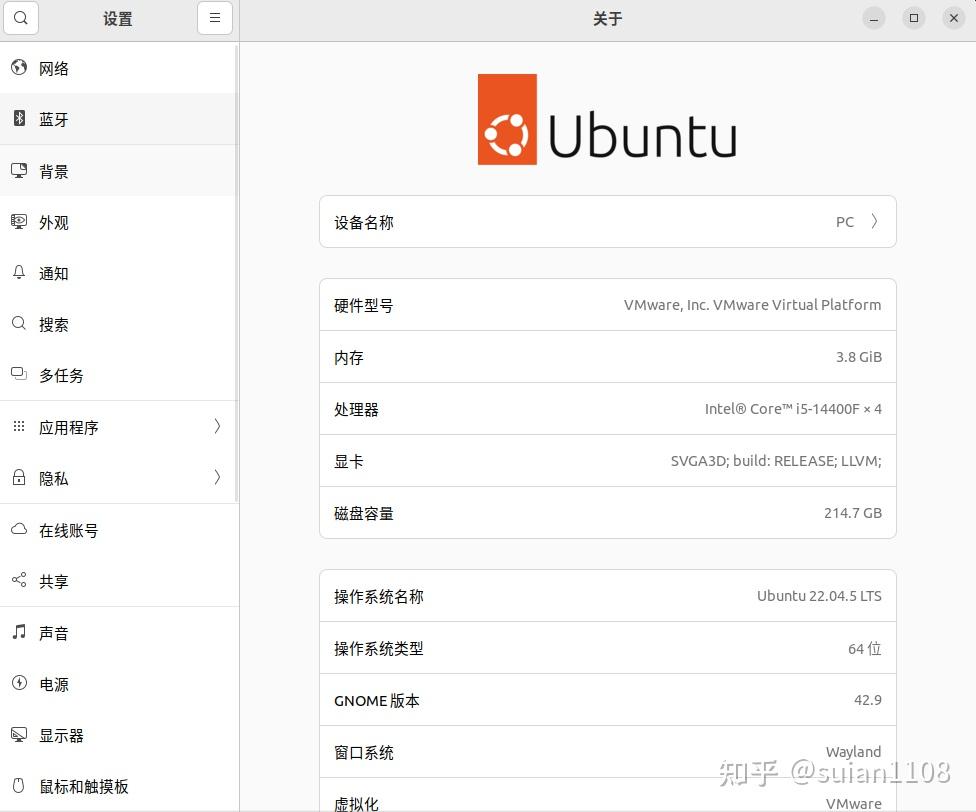This screenshot has width=976, height=812.
Task: Click OS name value Ubuntu 22.04.5 LTS
Action: [x=819, y=595]
